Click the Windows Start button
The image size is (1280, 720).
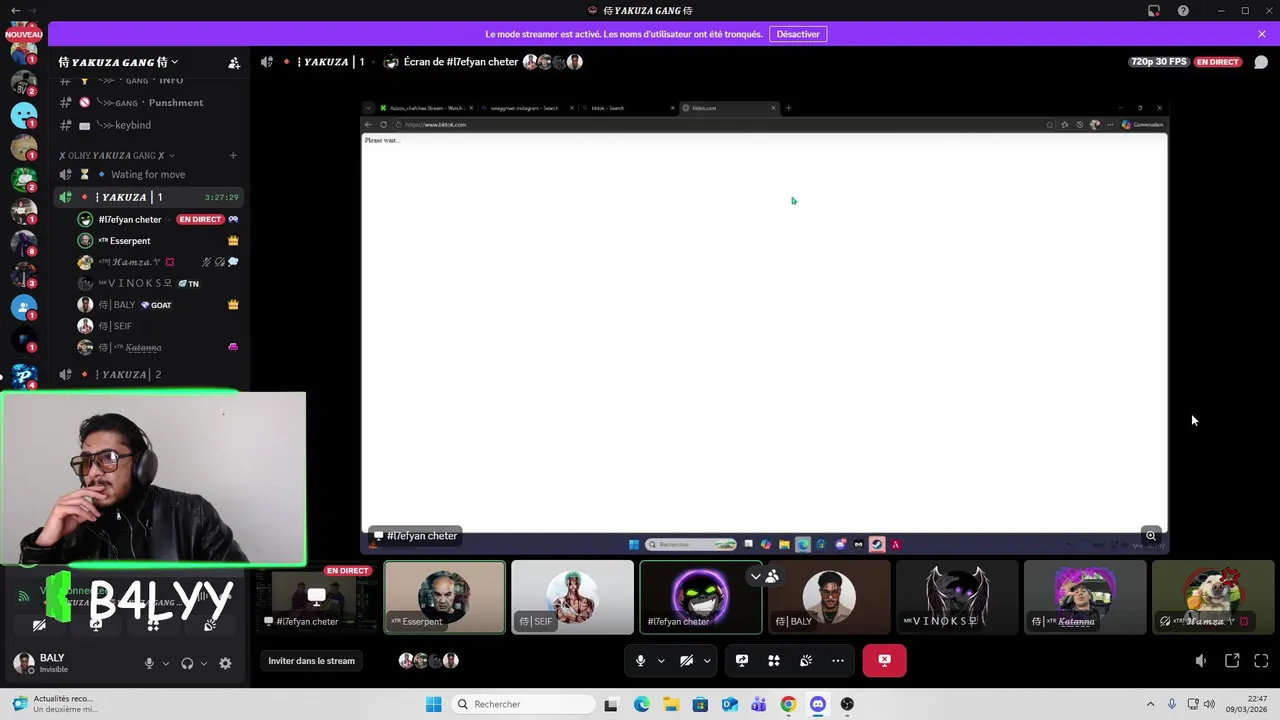tap(433, 704)
